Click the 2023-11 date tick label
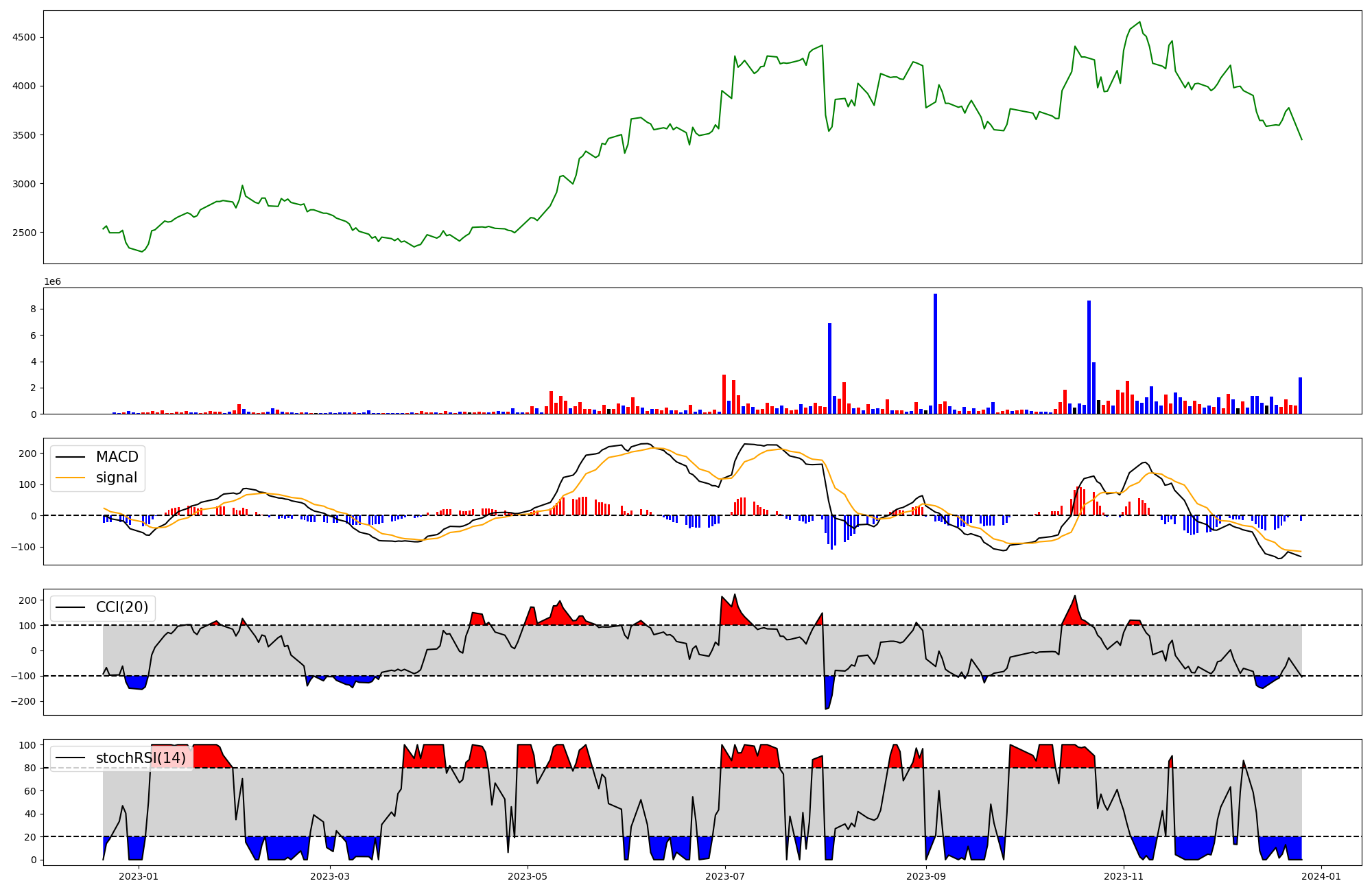 pos(1124,876)
